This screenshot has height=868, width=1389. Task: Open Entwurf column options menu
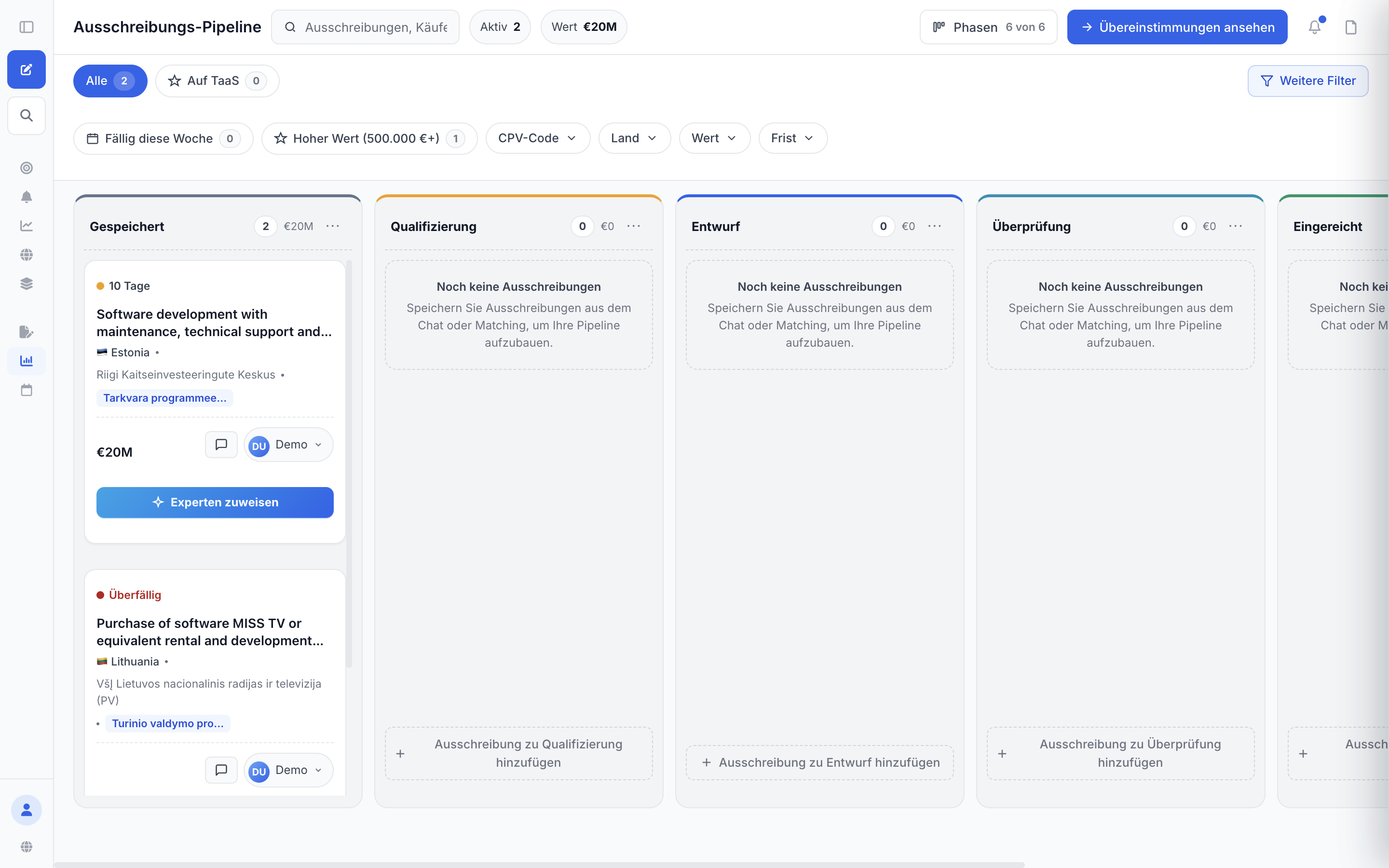coord(934,226)
